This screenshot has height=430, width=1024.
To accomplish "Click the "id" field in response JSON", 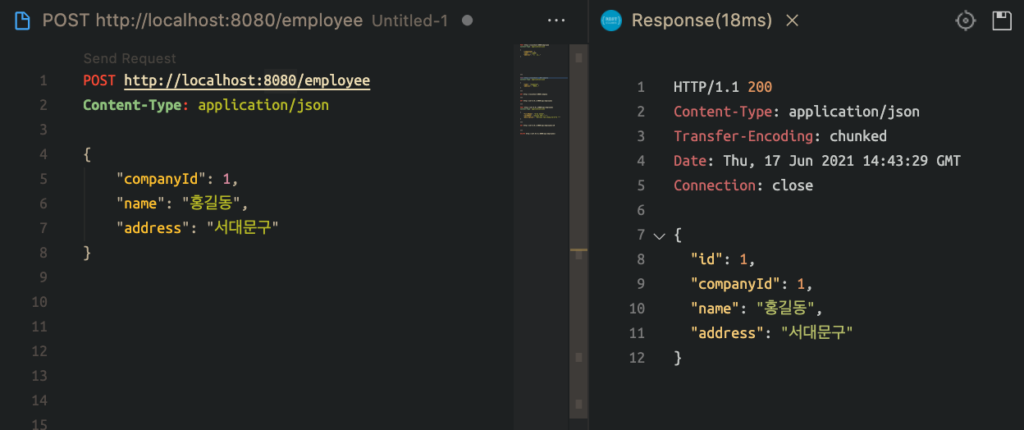I will [x=708, y=259].
